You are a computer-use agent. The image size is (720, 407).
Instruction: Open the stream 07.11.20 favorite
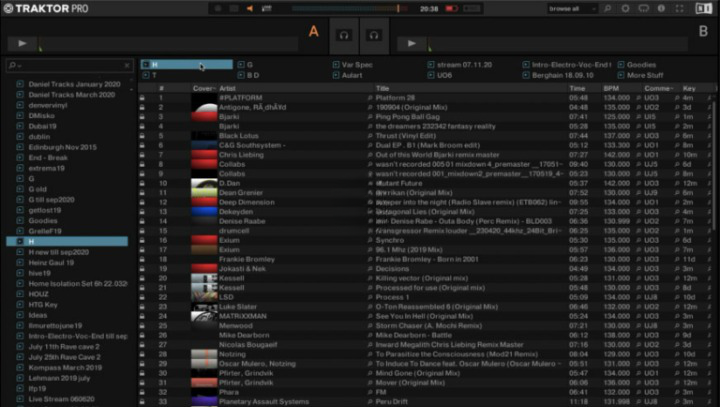pyautogui.click(x=460, y=65)
